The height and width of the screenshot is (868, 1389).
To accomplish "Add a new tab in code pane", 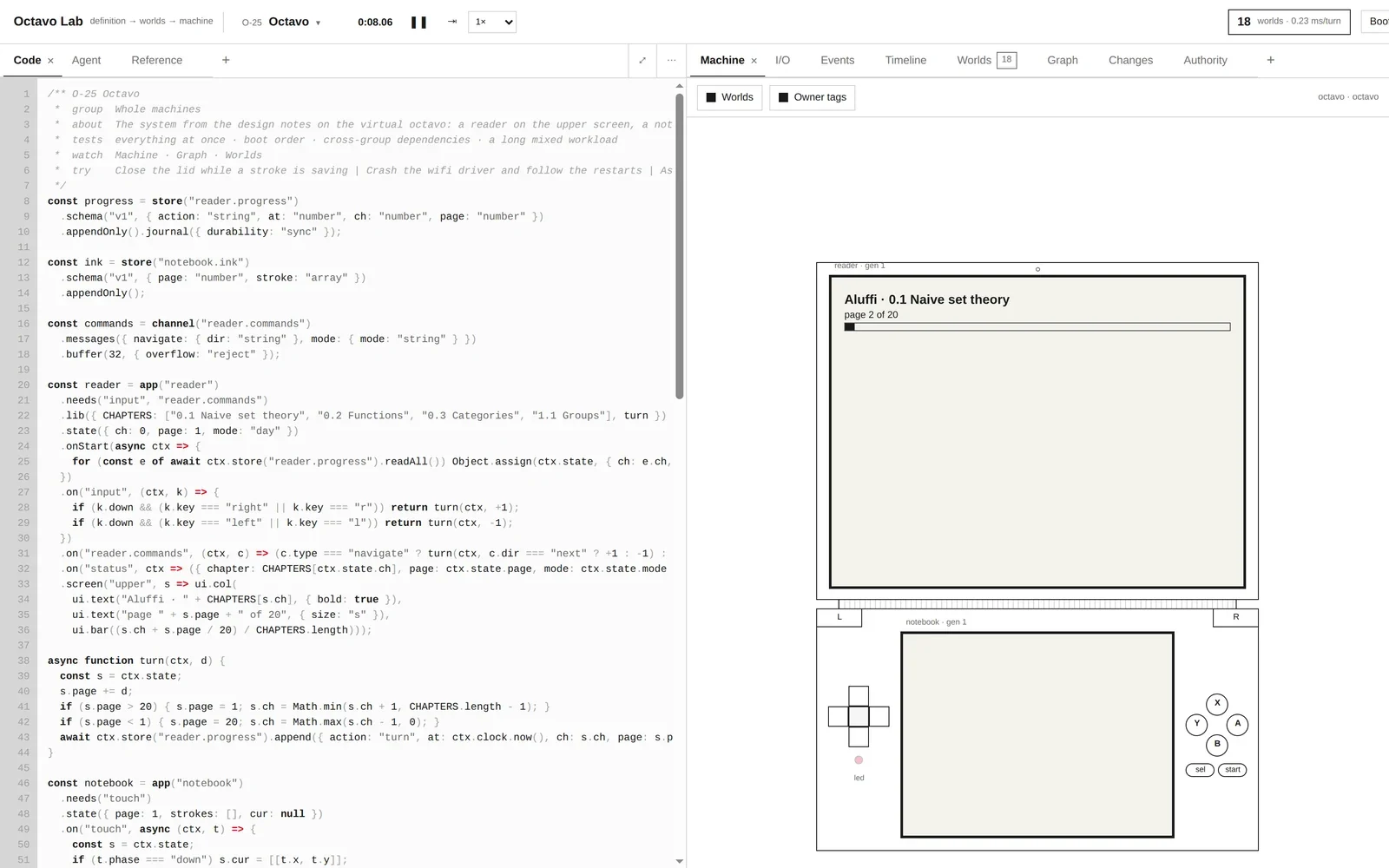I will 226,60.
